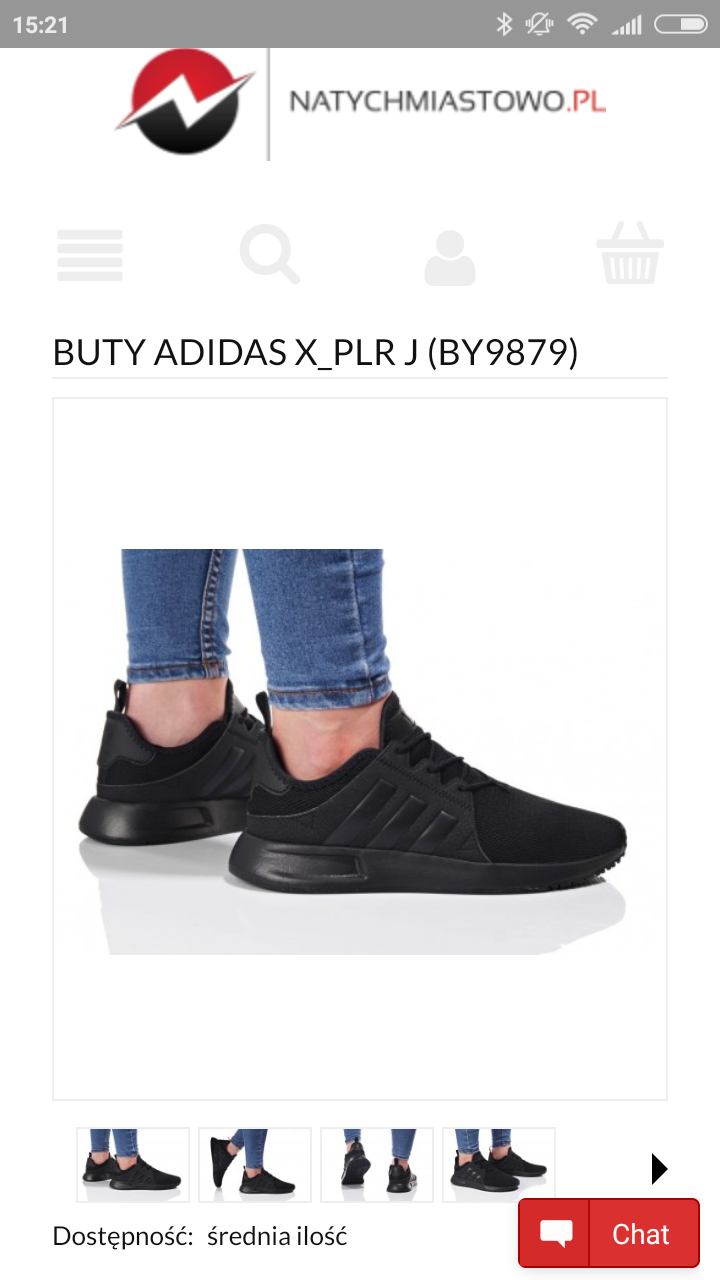Tap the magnifying glass search icon
The height and width of the screenshot is (1280, 720).
tap(270, 255)
